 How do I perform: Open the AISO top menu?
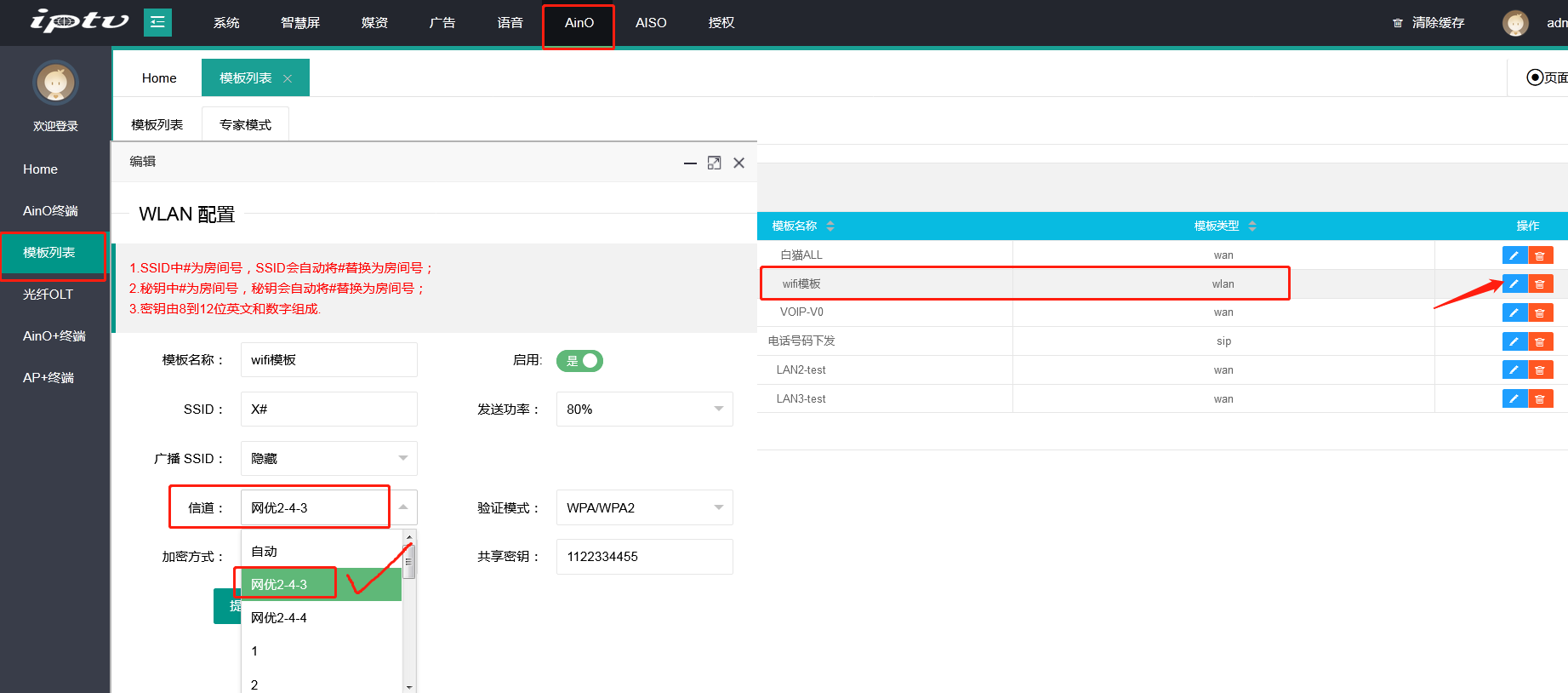pos(651,23)
